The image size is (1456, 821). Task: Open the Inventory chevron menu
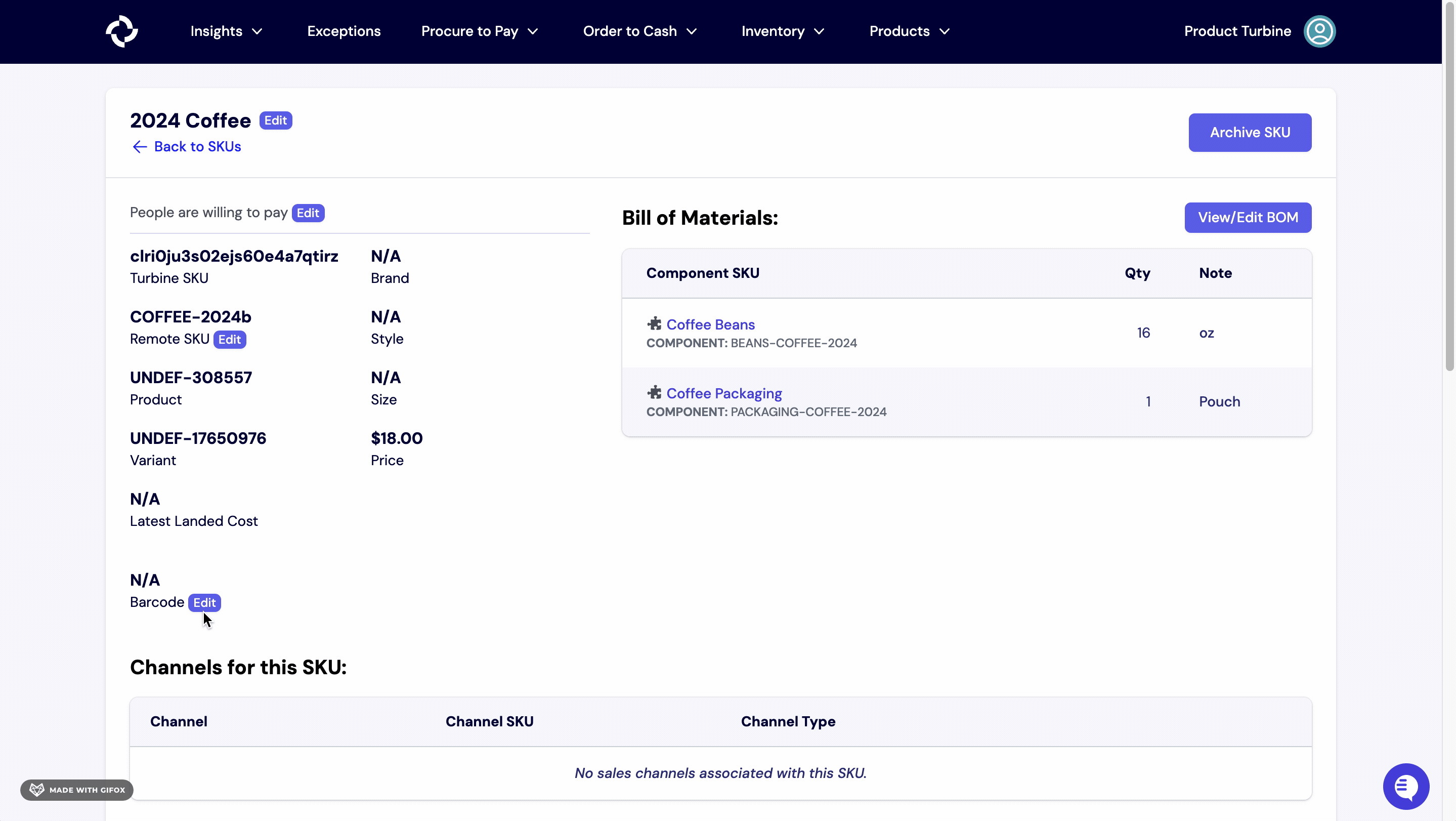tap(819, 31)
